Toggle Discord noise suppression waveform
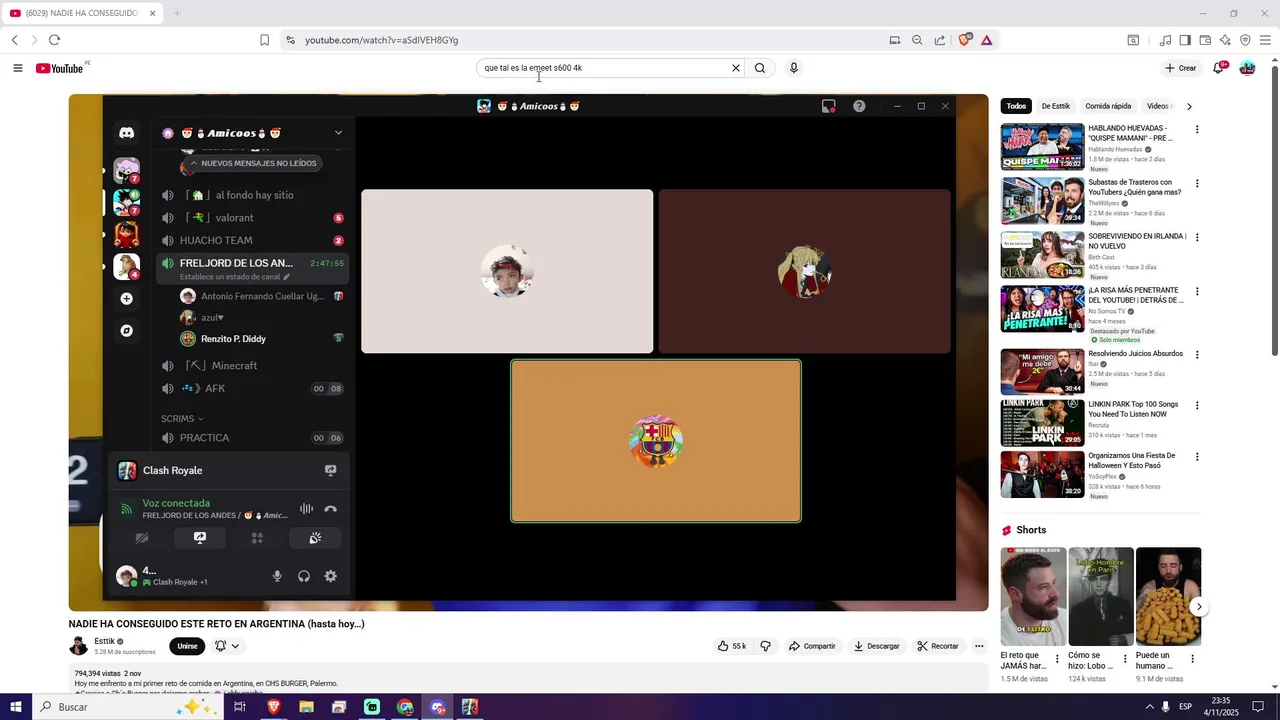Image resolution: width=1280 pixels, height=720 pixels. [x=307, y=509]
